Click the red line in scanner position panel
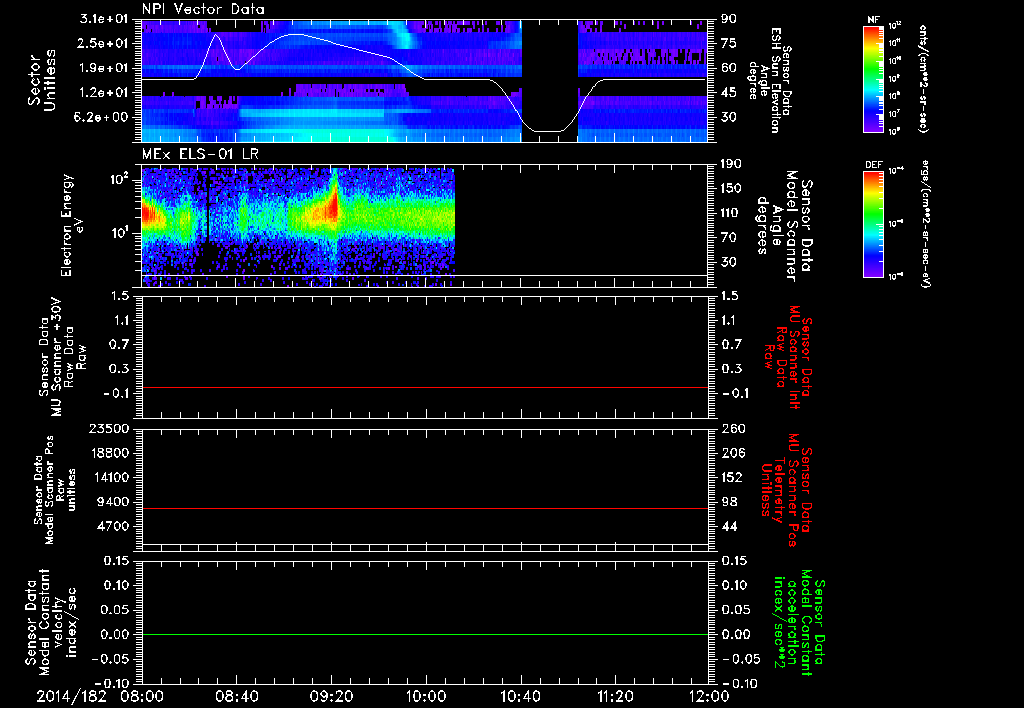Screen dimensions: 1024x708 point(425,508)
